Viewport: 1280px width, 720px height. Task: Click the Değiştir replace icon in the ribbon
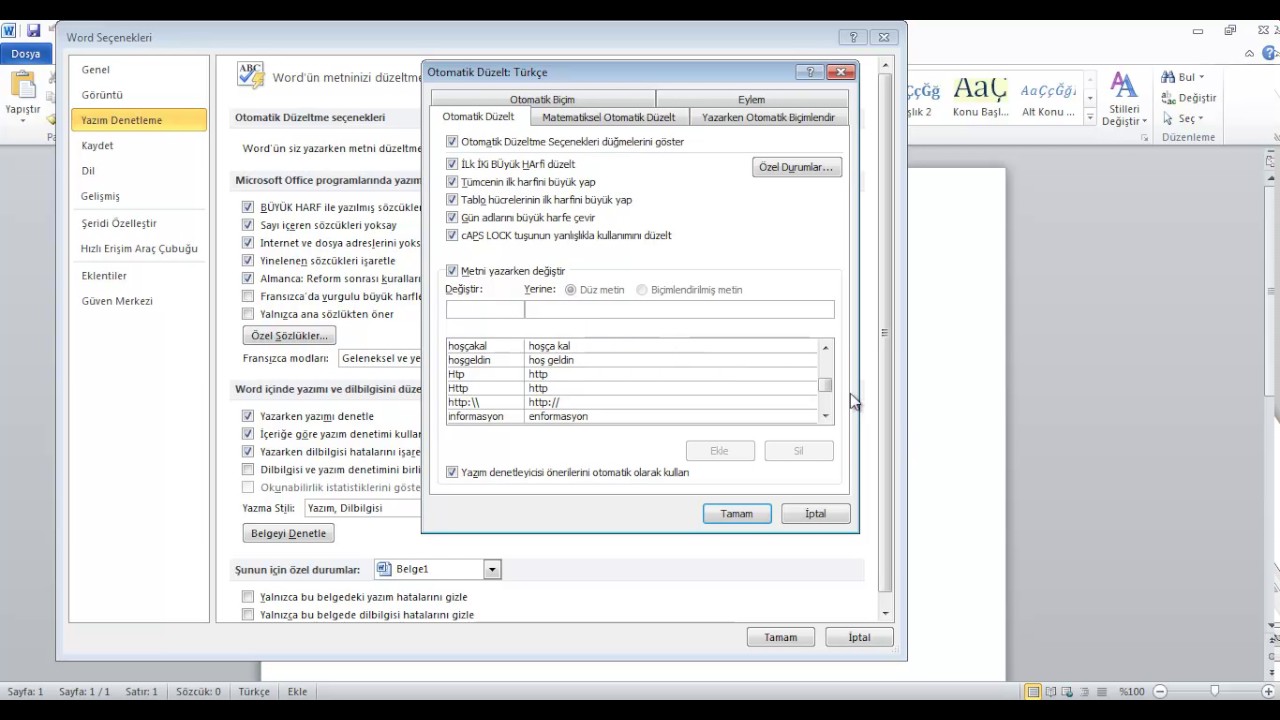[1168, 98]
